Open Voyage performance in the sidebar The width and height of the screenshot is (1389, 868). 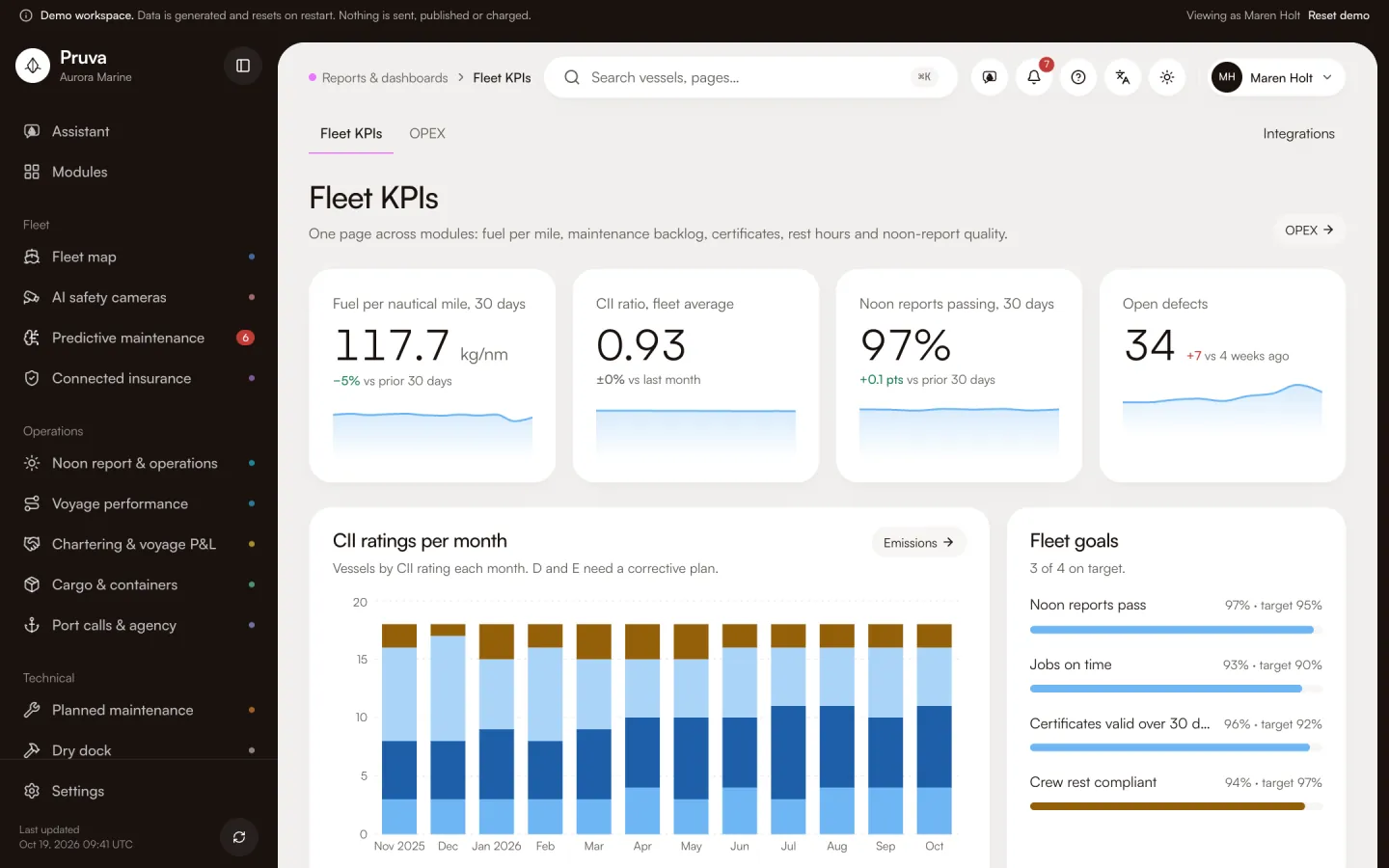point(139,503)
